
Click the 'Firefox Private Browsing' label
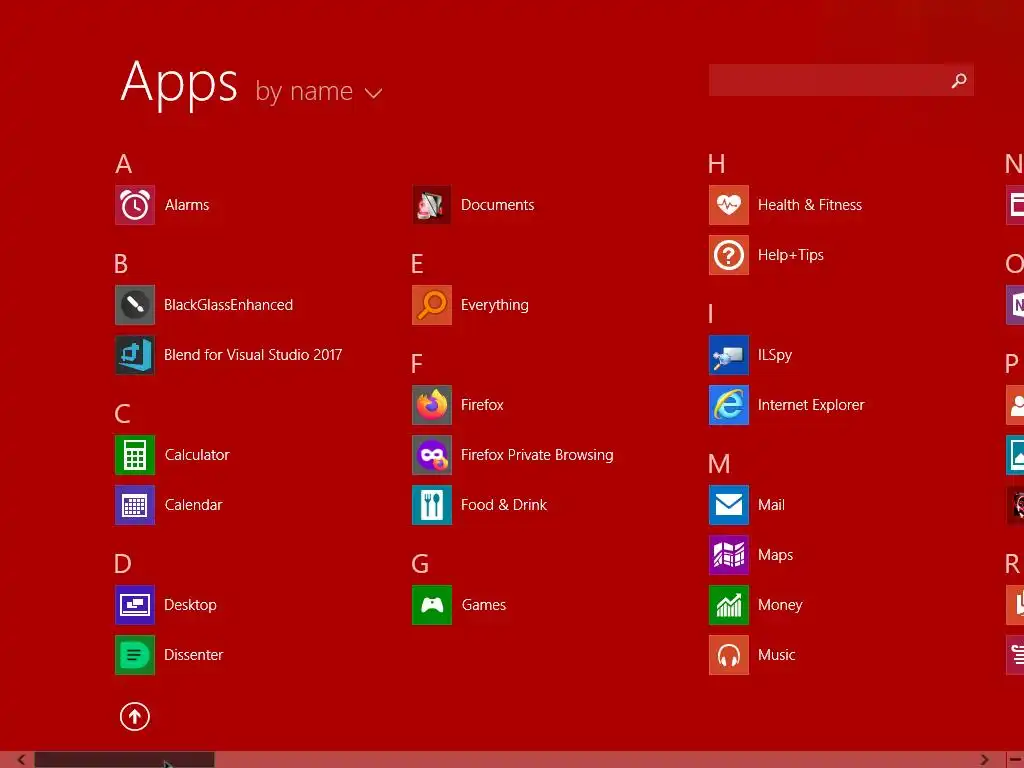pos(537,455)
